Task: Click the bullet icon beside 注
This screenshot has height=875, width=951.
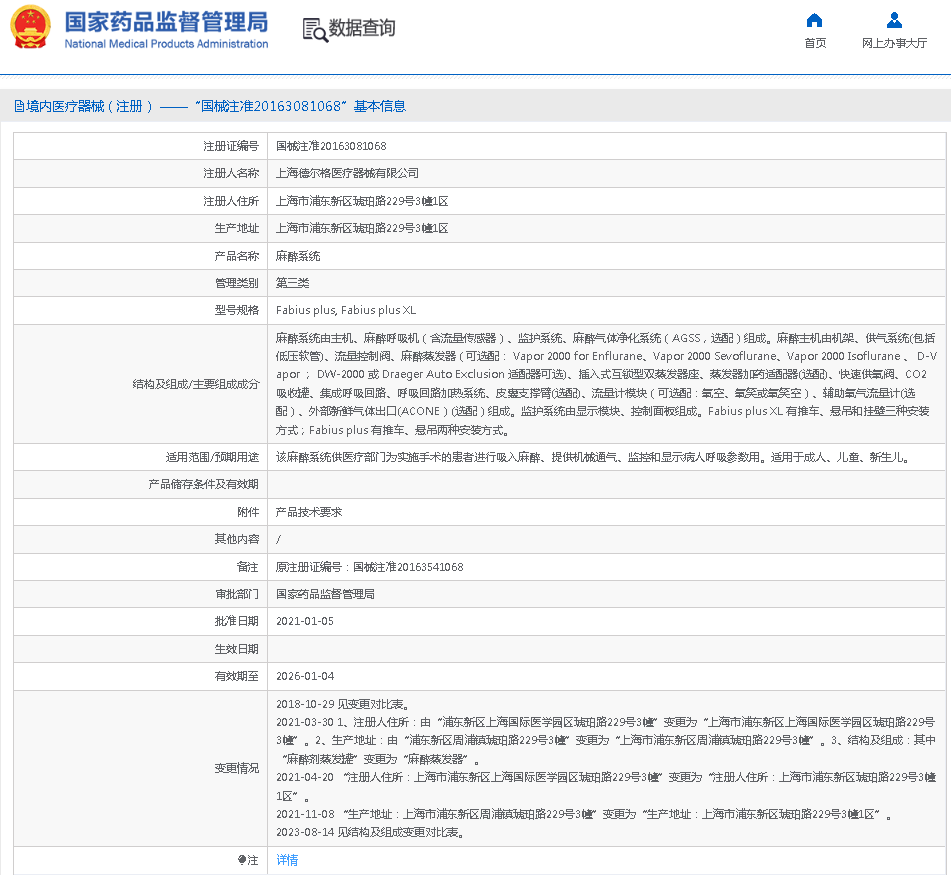Action: 241,860
